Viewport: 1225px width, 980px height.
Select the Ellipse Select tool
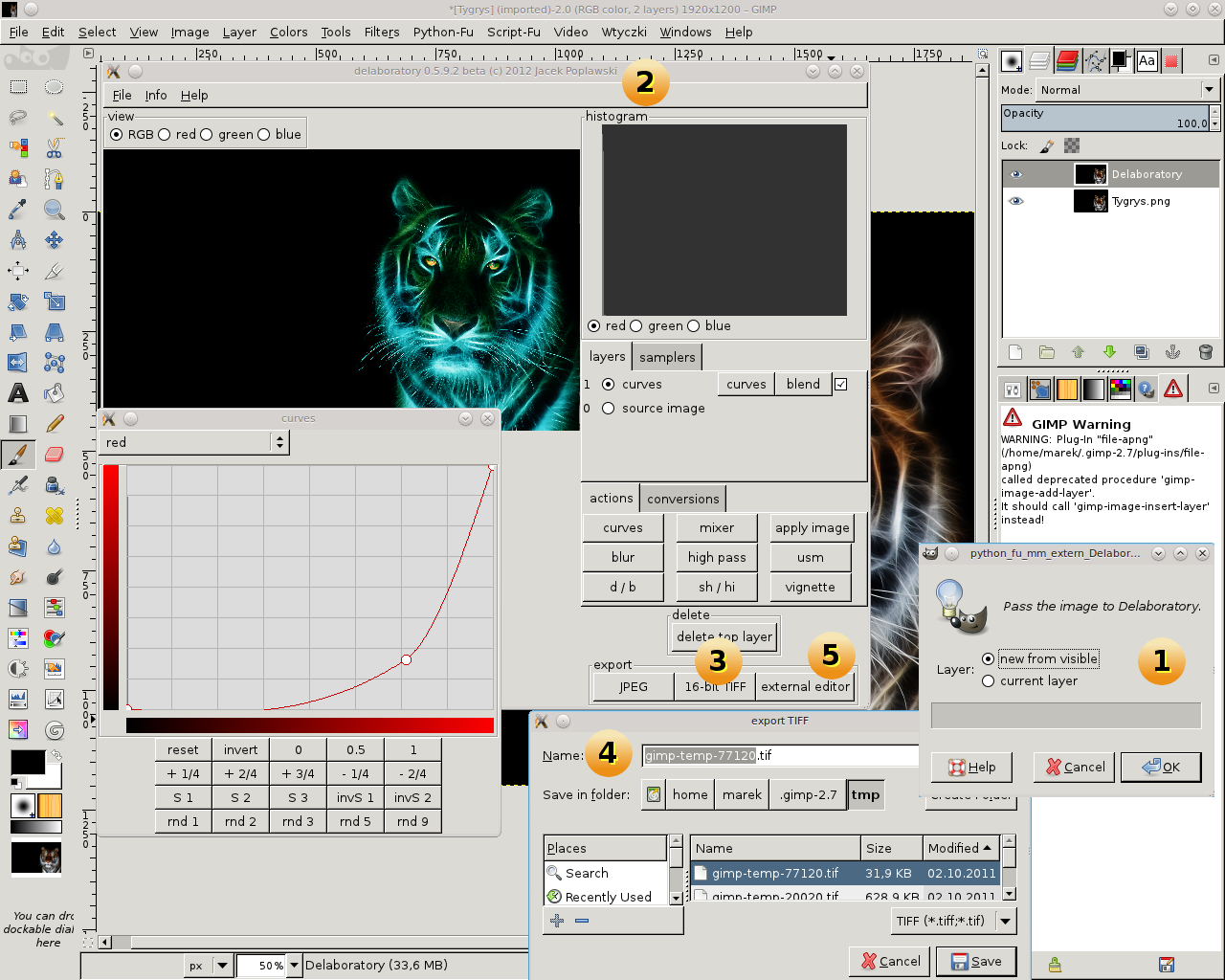(x=55, y=87)
